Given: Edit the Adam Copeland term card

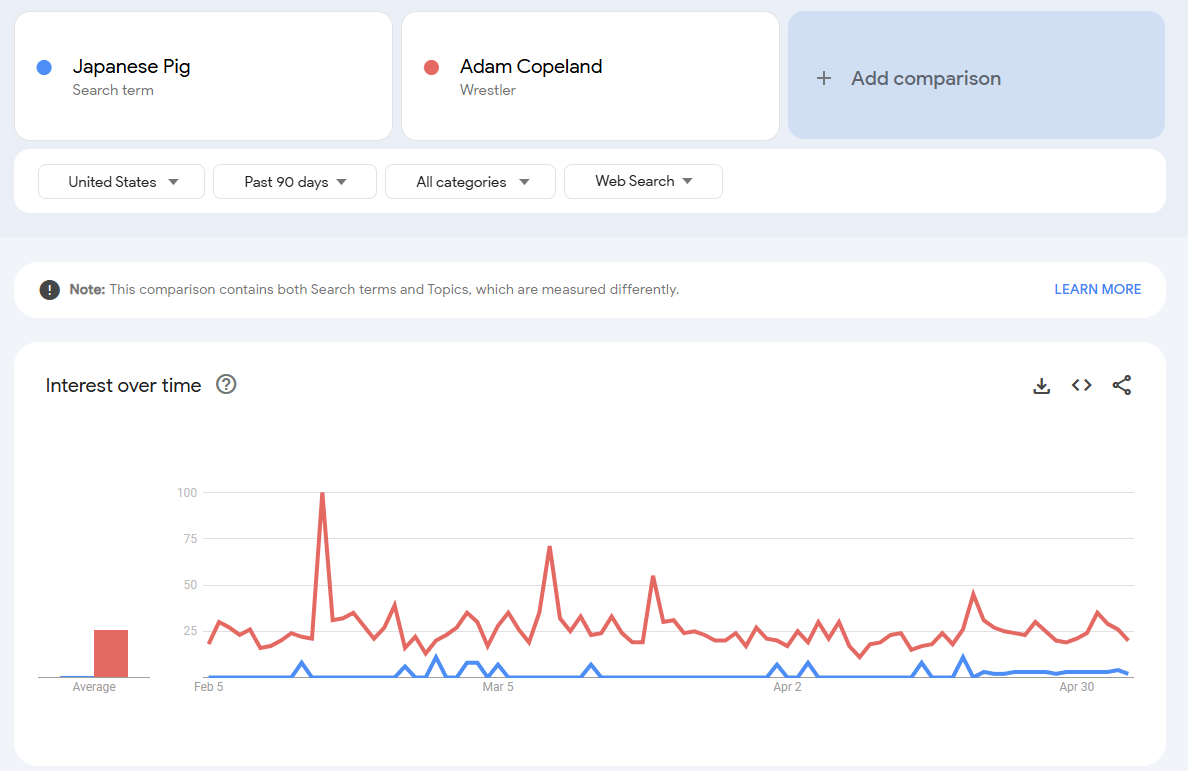Looking at the screenshot, I should [531, 67].
